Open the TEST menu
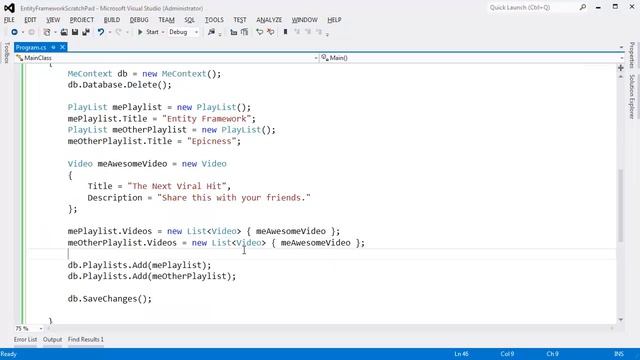Image resolution: width=640 pixels, height=360 pixels. [x=240, y=20]
